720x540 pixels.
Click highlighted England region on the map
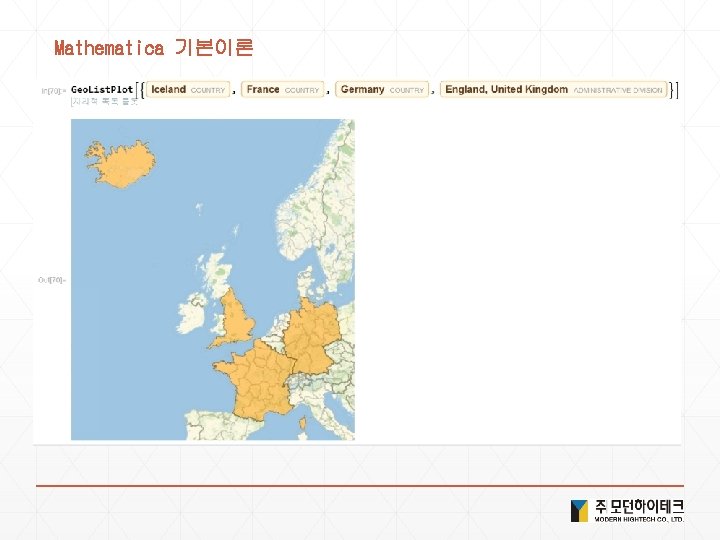coord(236,319)
